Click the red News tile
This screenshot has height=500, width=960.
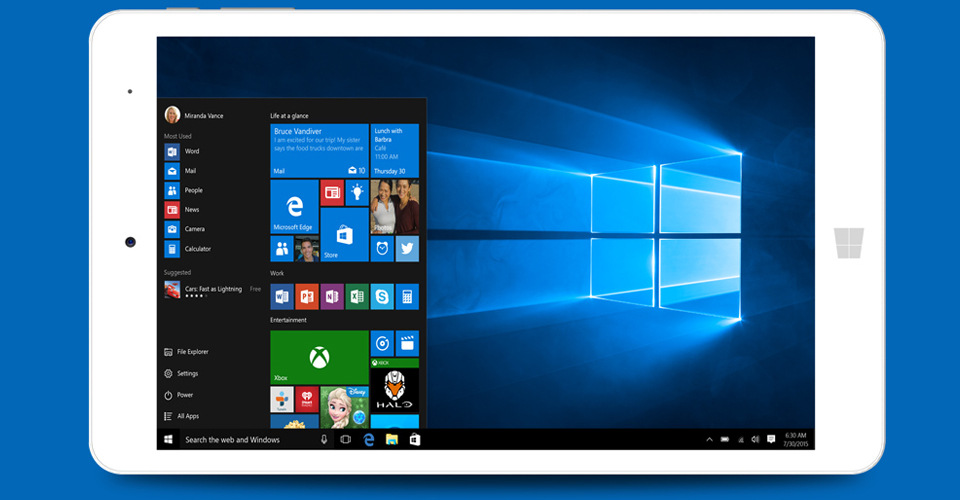332,193
